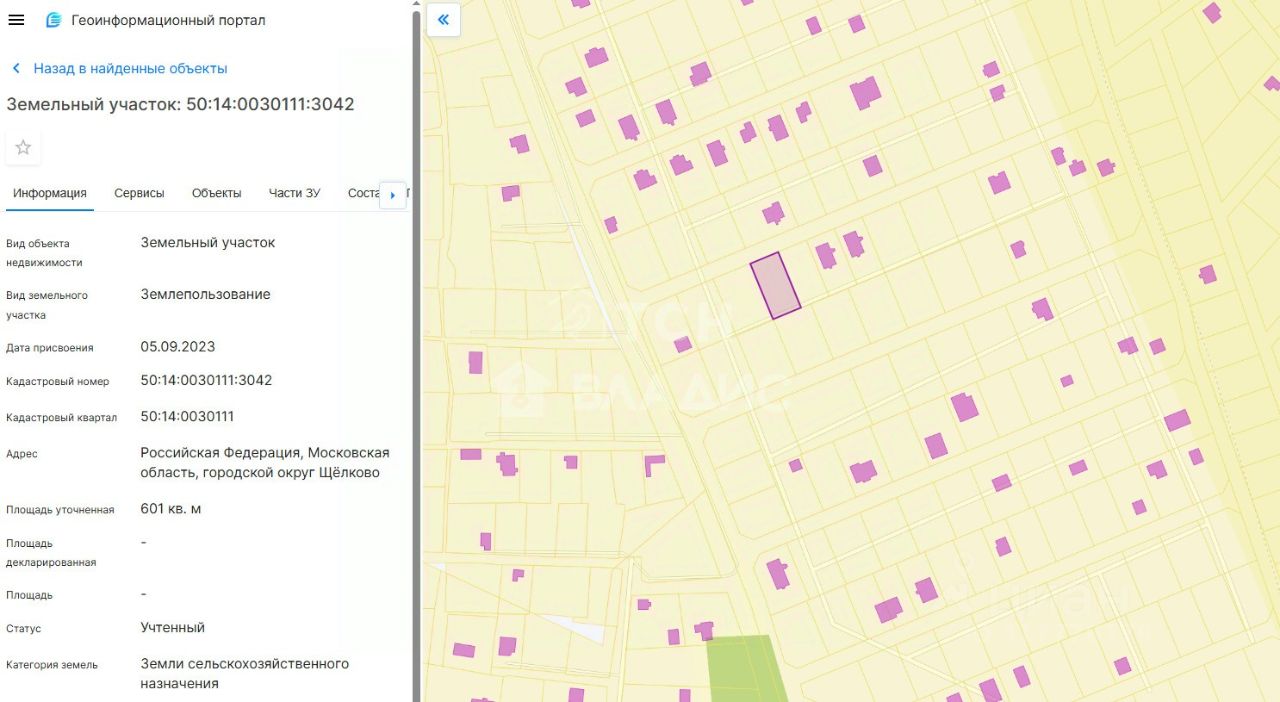The image size is (1280, 702).
Task: Switch to the Части ЗУ tab
Action: (294, 193)
